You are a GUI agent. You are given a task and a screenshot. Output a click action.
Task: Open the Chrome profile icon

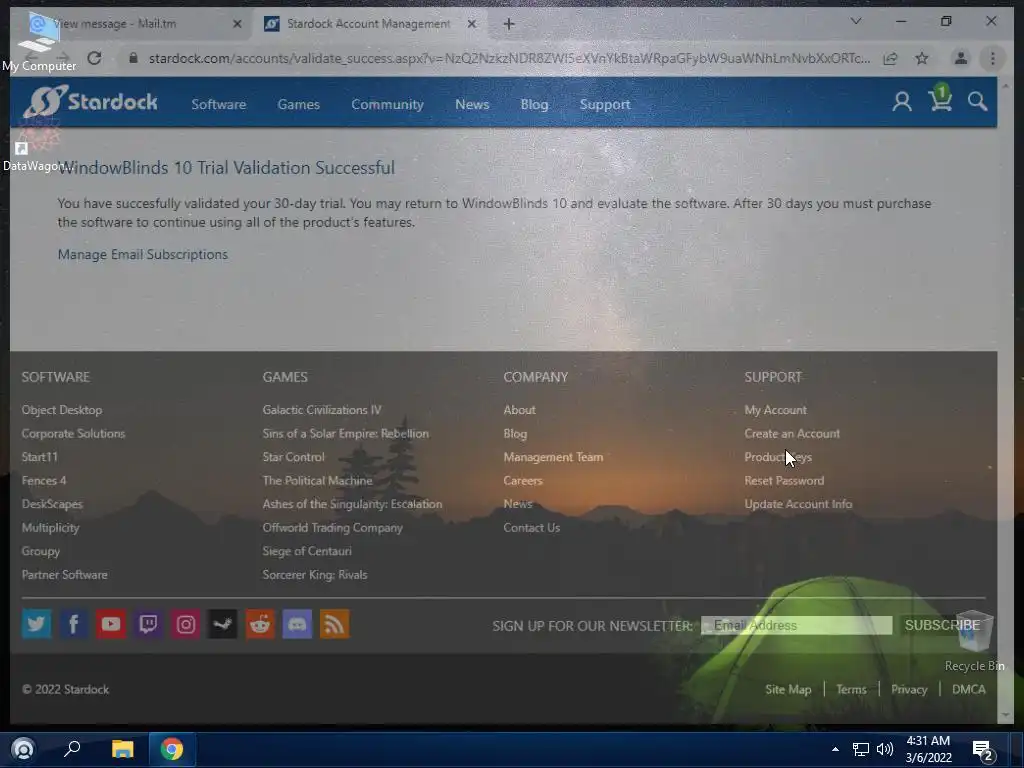960,58
